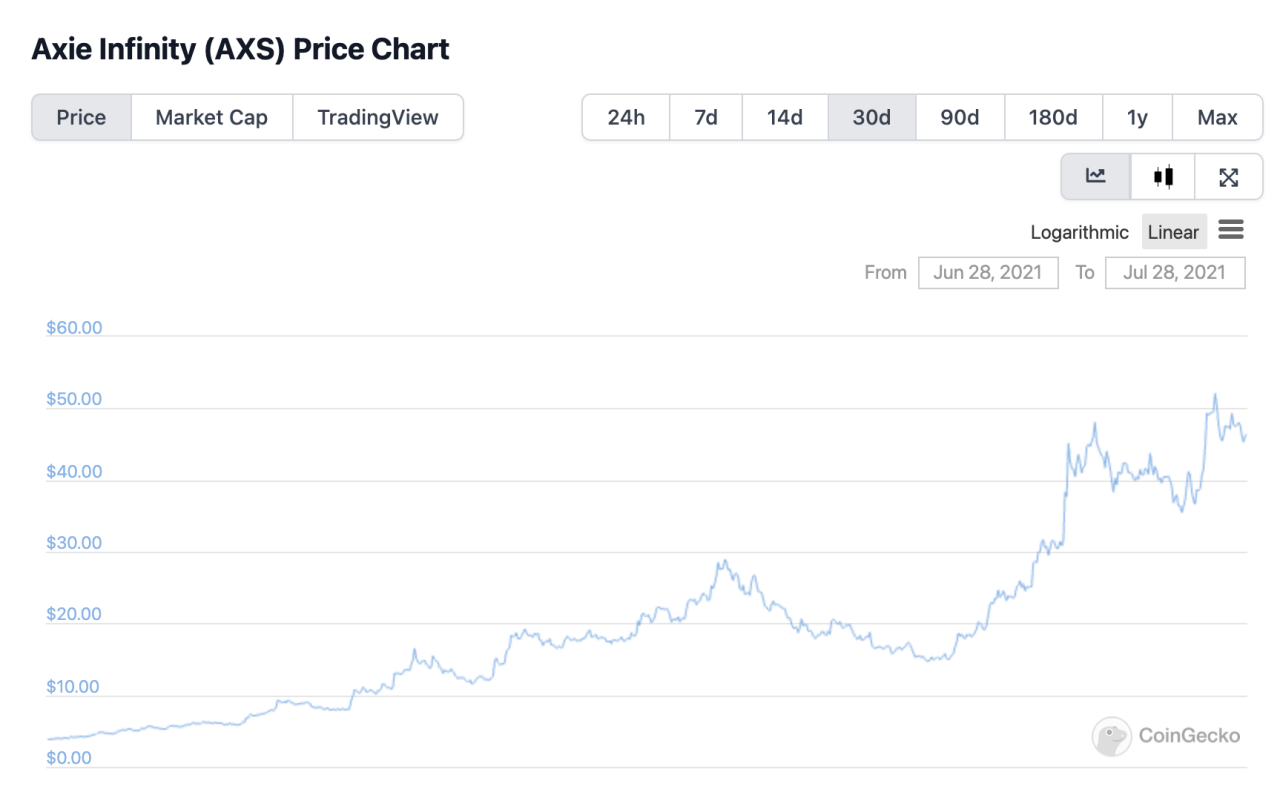Click the $20.00 axis label

[74, 614]
